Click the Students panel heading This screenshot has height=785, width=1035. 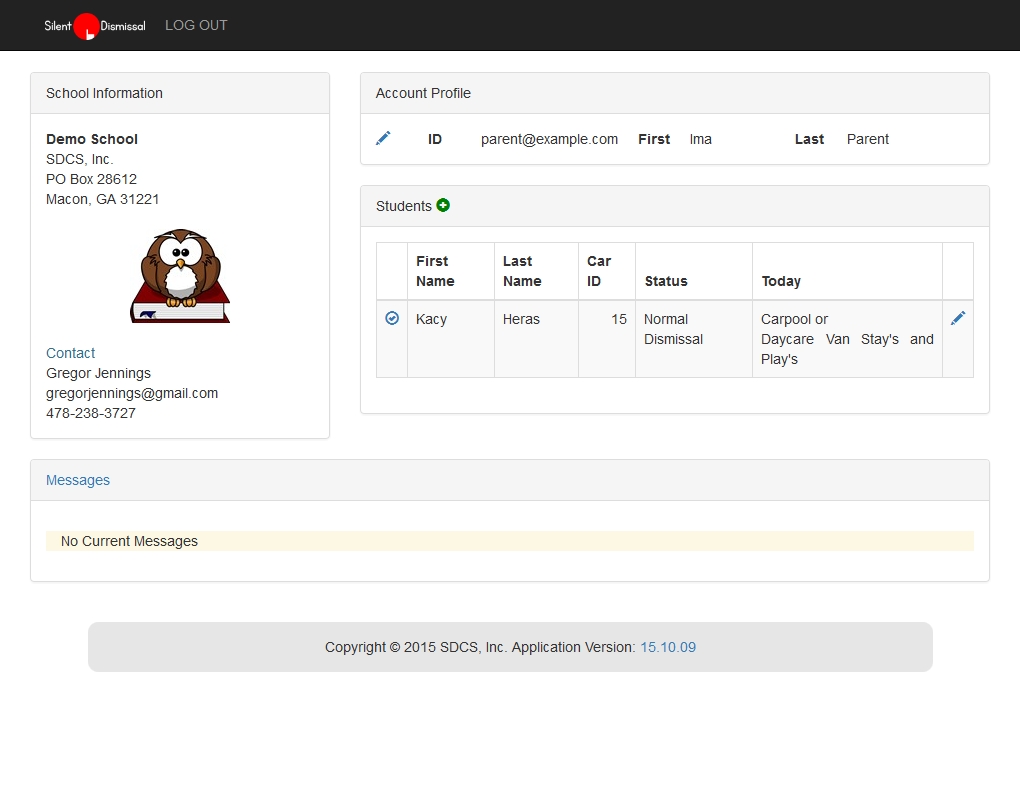(404, 206)
